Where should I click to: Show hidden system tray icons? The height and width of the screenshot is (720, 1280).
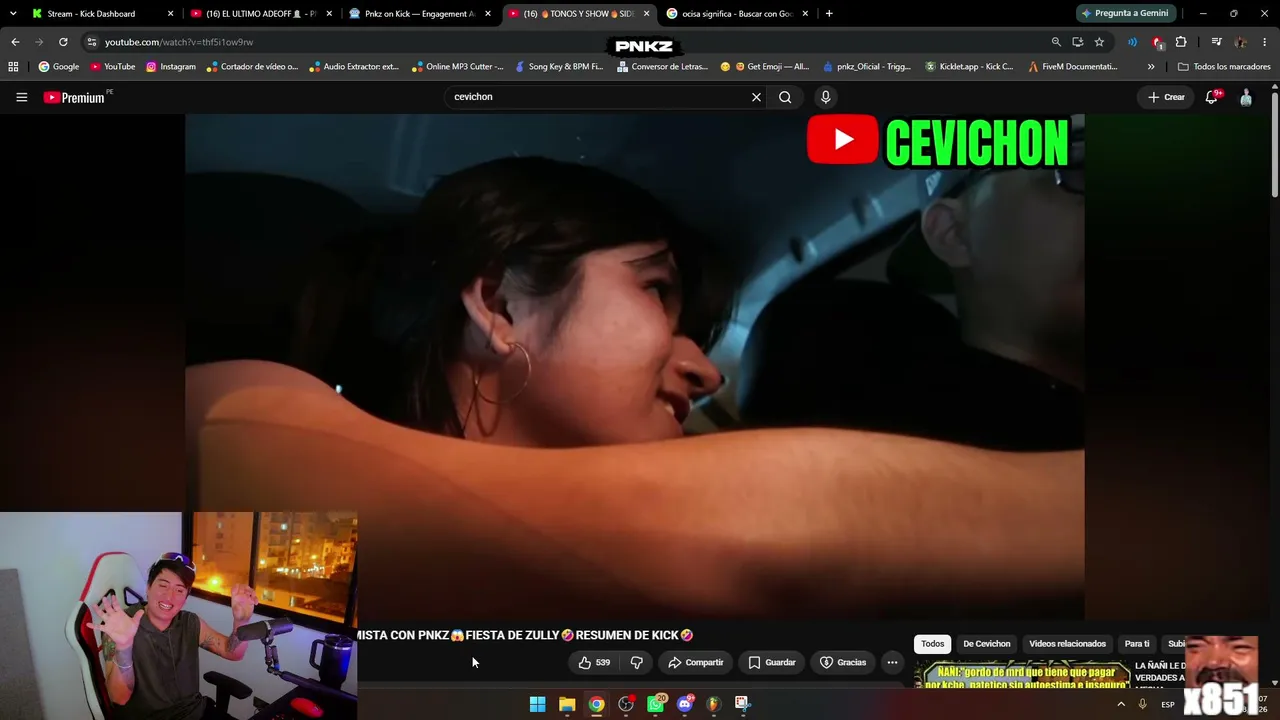pyautogui.click(x=1121, y=704)
